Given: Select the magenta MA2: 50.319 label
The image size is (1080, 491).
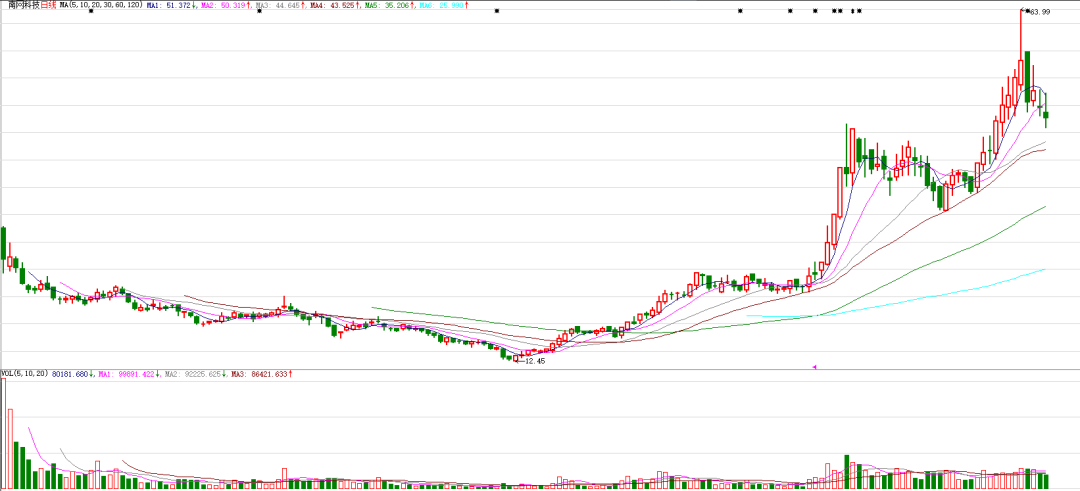Looking at the screenshot, I should tap(225, 5).
